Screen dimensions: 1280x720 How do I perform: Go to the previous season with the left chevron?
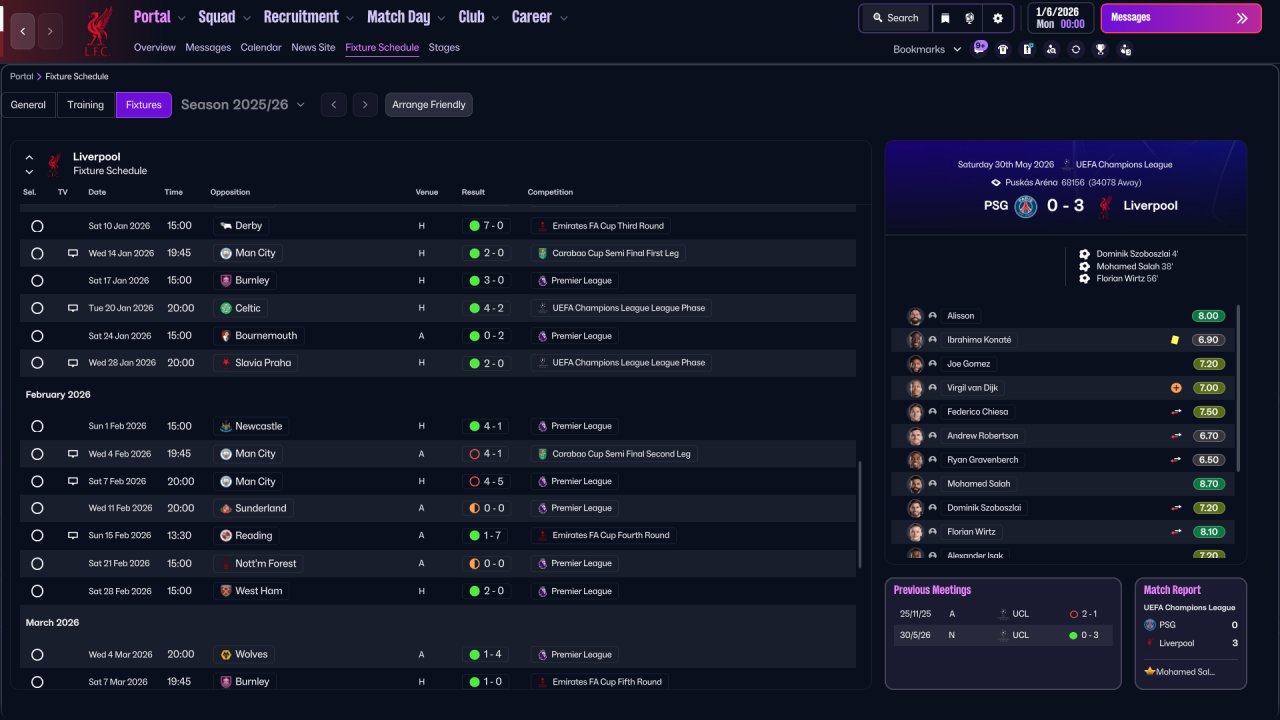(x=333, y=105)
